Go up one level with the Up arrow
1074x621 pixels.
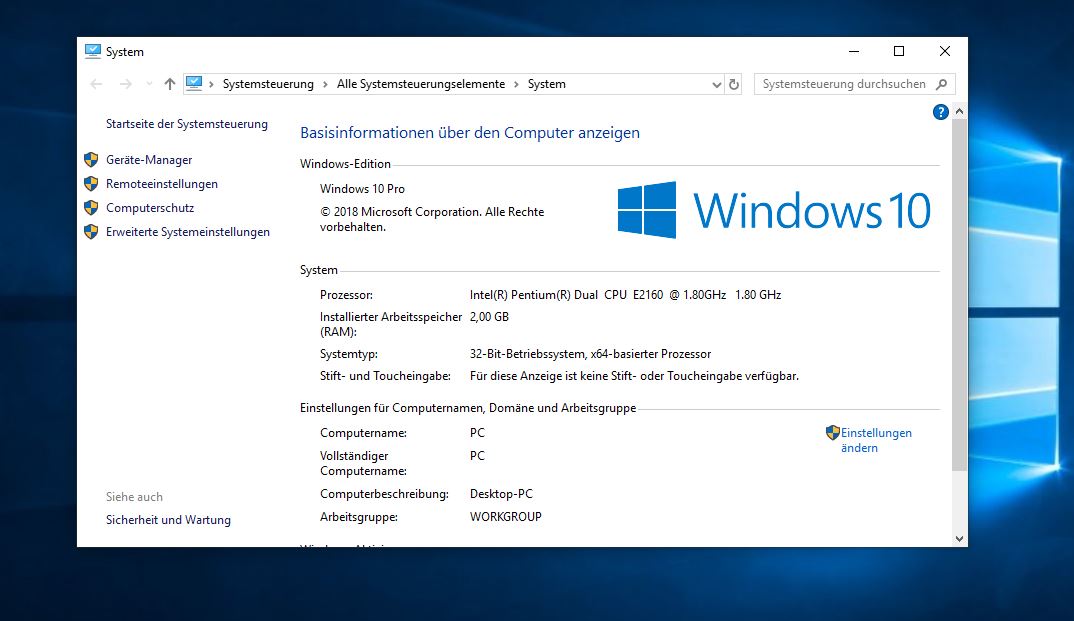[170, 84]
